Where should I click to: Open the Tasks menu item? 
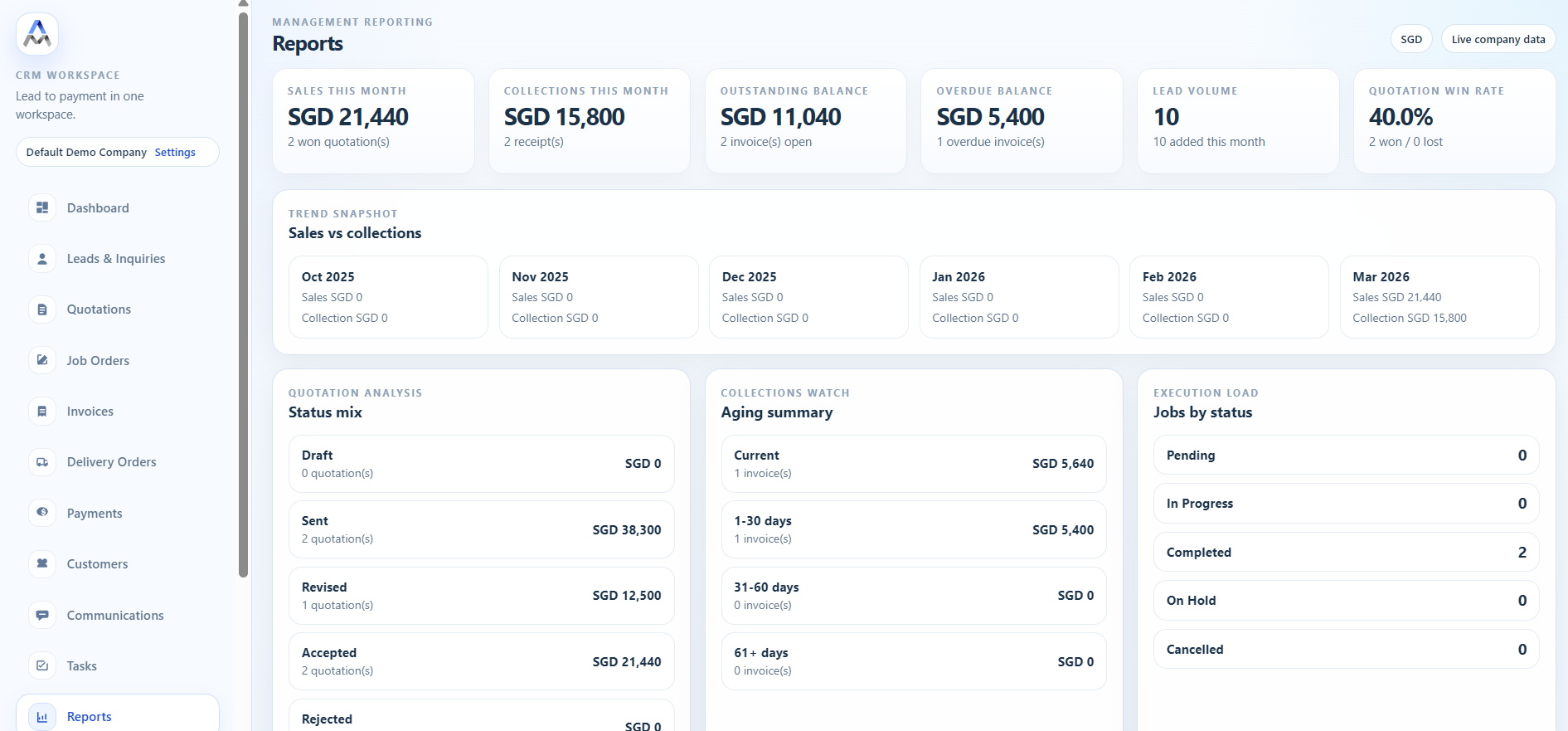coord(82,666)
